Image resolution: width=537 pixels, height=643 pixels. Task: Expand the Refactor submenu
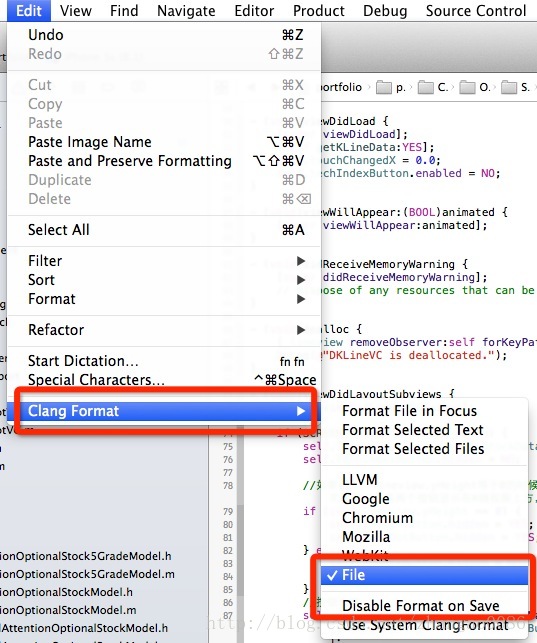[x=164, y=330]
